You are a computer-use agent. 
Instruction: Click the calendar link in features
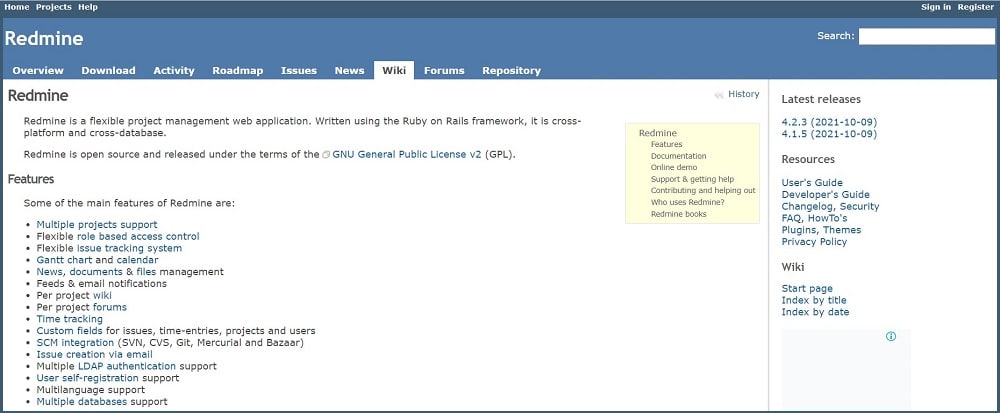click(x=137, y=260)
